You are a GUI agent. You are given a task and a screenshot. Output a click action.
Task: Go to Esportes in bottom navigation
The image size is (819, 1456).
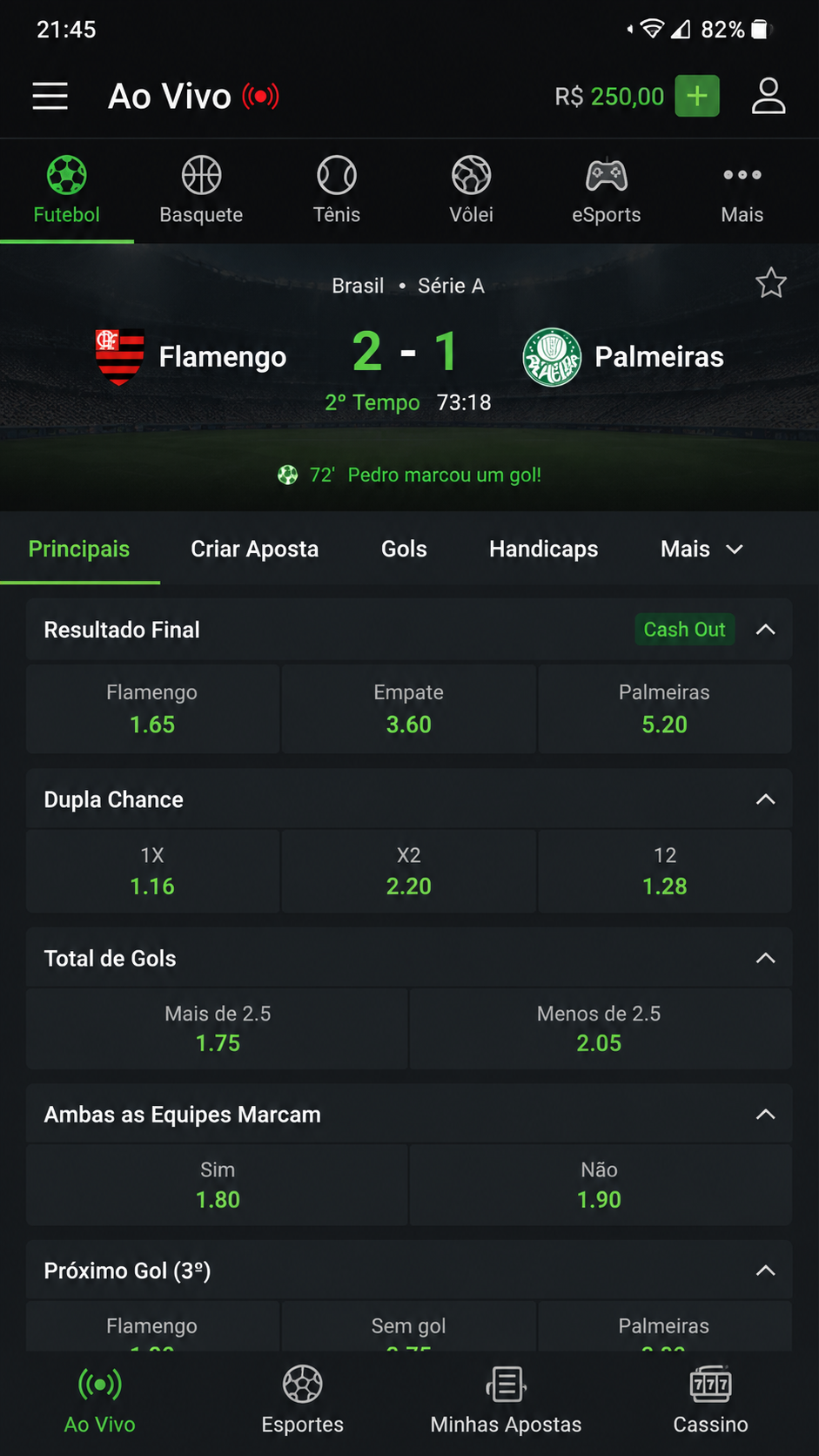click(x=302, y=1400)
